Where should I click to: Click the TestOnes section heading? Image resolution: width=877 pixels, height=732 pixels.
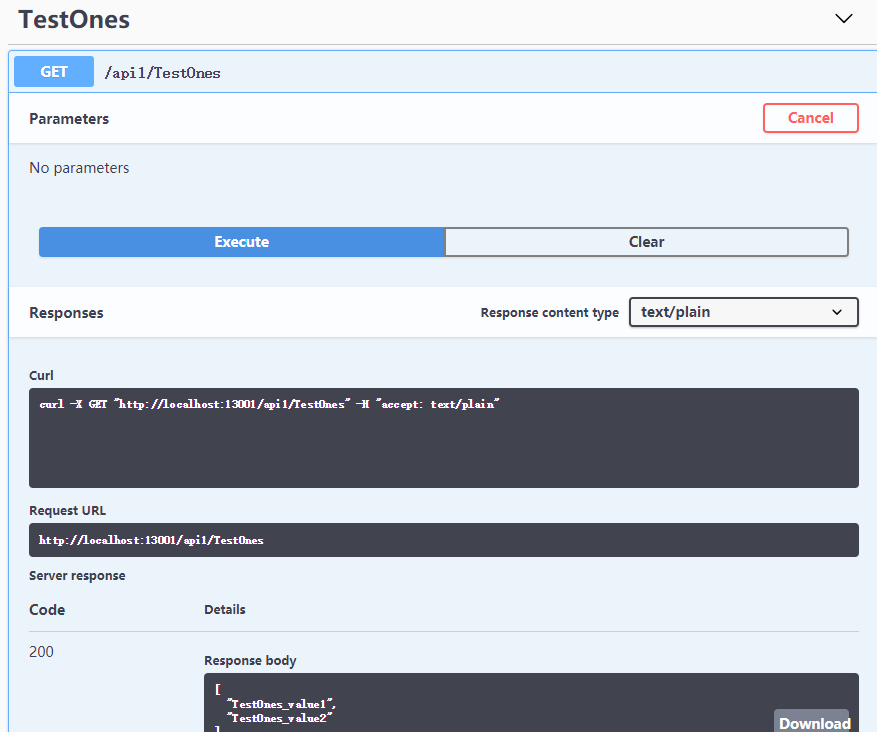74,20
